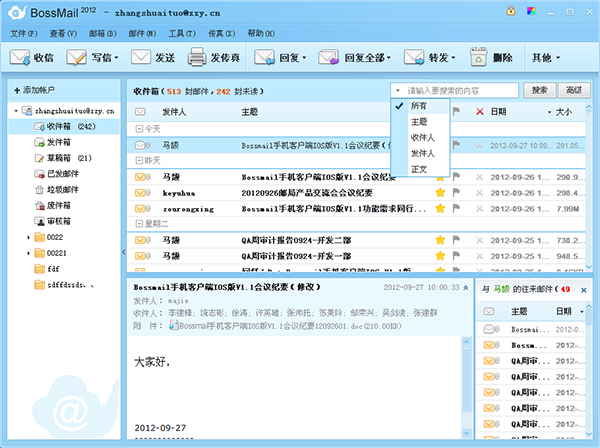The height and width of the screenshot is (448, 600).
Task: Toggle flag on today's 马颇 email
Action: click(456, 145)
